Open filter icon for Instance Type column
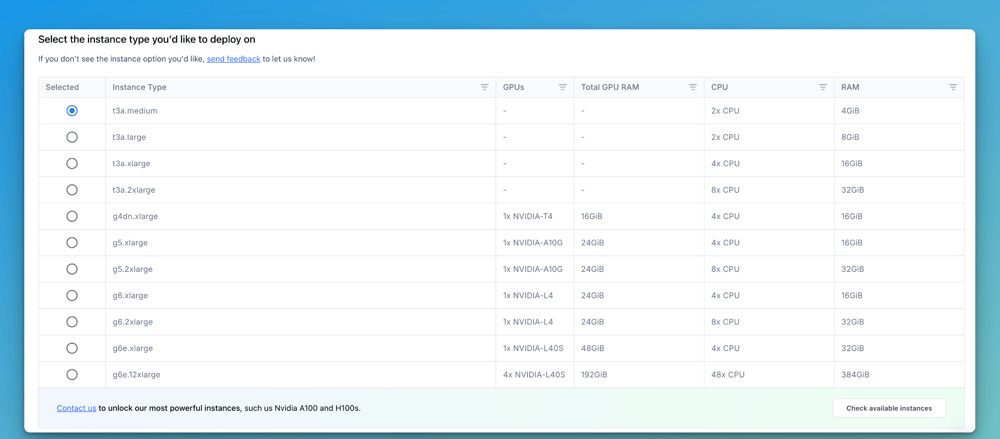This screenshot has width=1000, height=439. coord(485,87)
